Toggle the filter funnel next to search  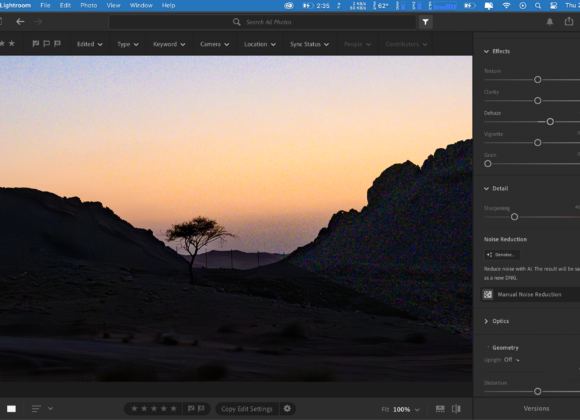click(x=425, y=22)
